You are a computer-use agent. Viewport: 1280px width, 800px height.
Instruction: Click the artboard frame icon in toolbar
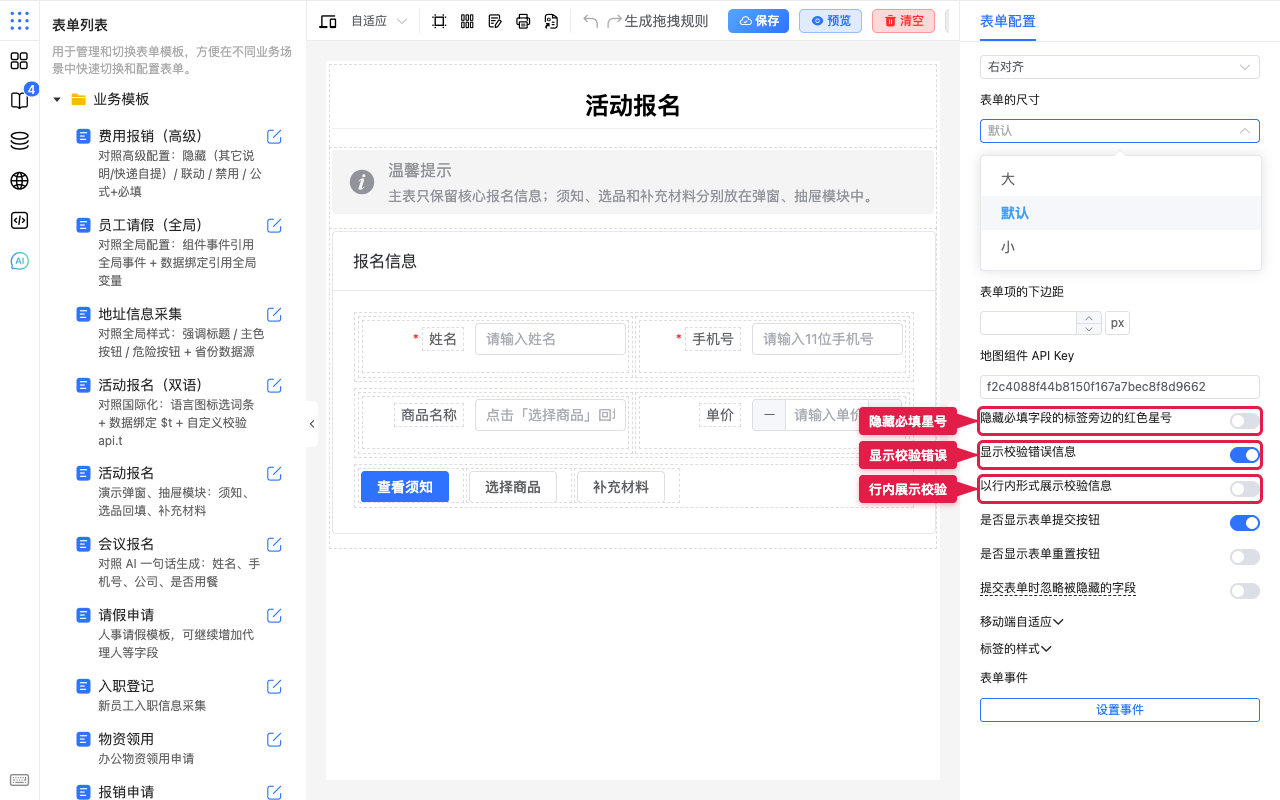439,21
